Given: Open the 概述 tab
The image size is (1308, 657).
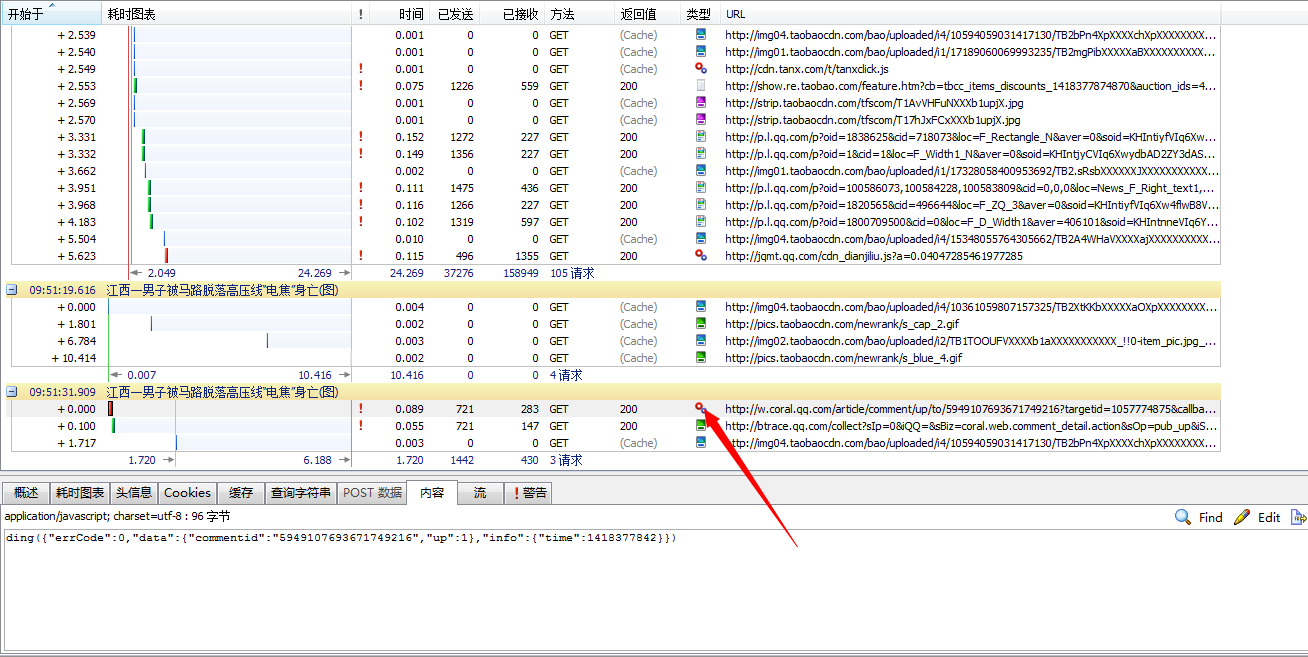Looking at the screenshot, I should point(26,493).
